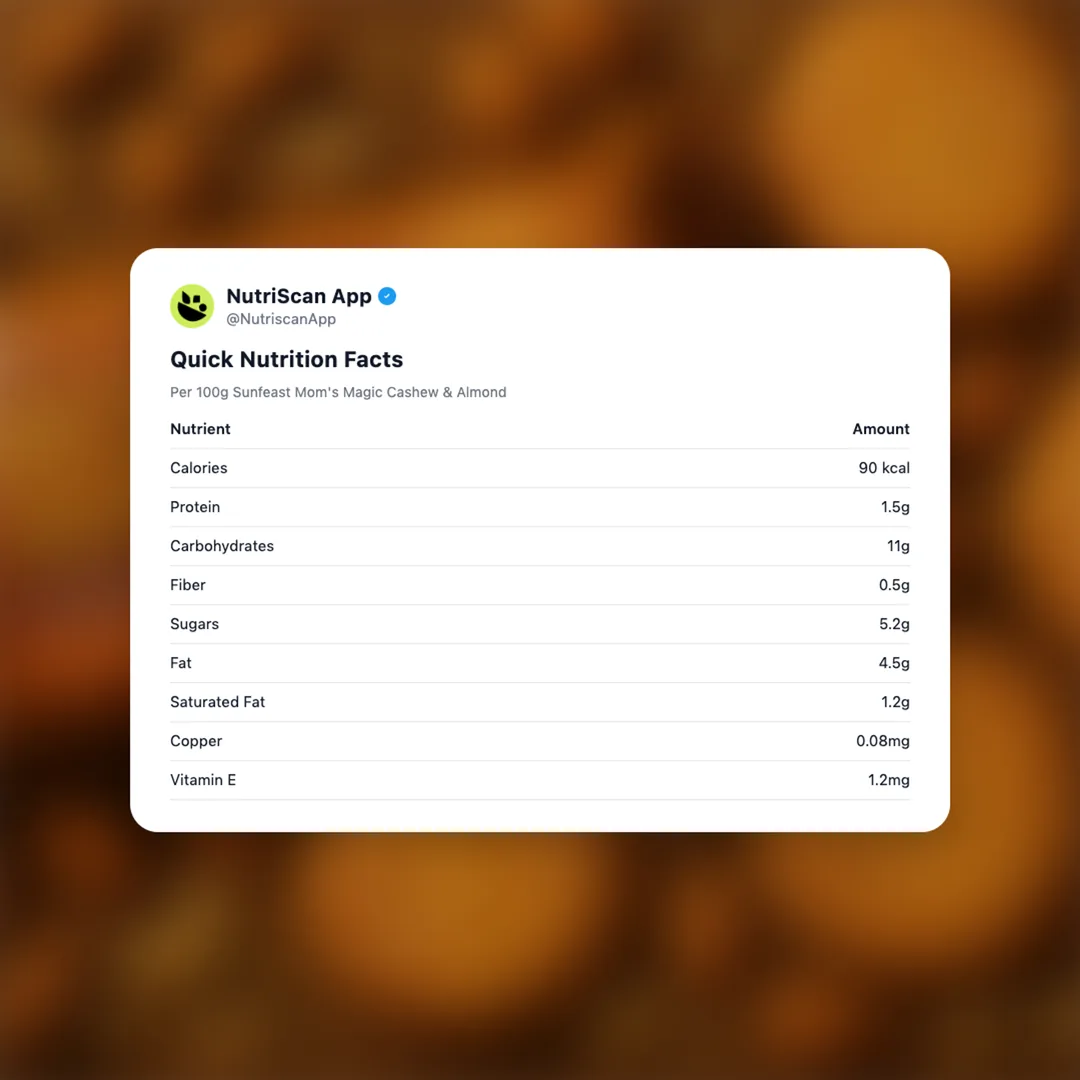Click the 11g carbohydrates amount
This screenshot has height=1080, width=1080.
pyautogui.click(x=897, y=546)
